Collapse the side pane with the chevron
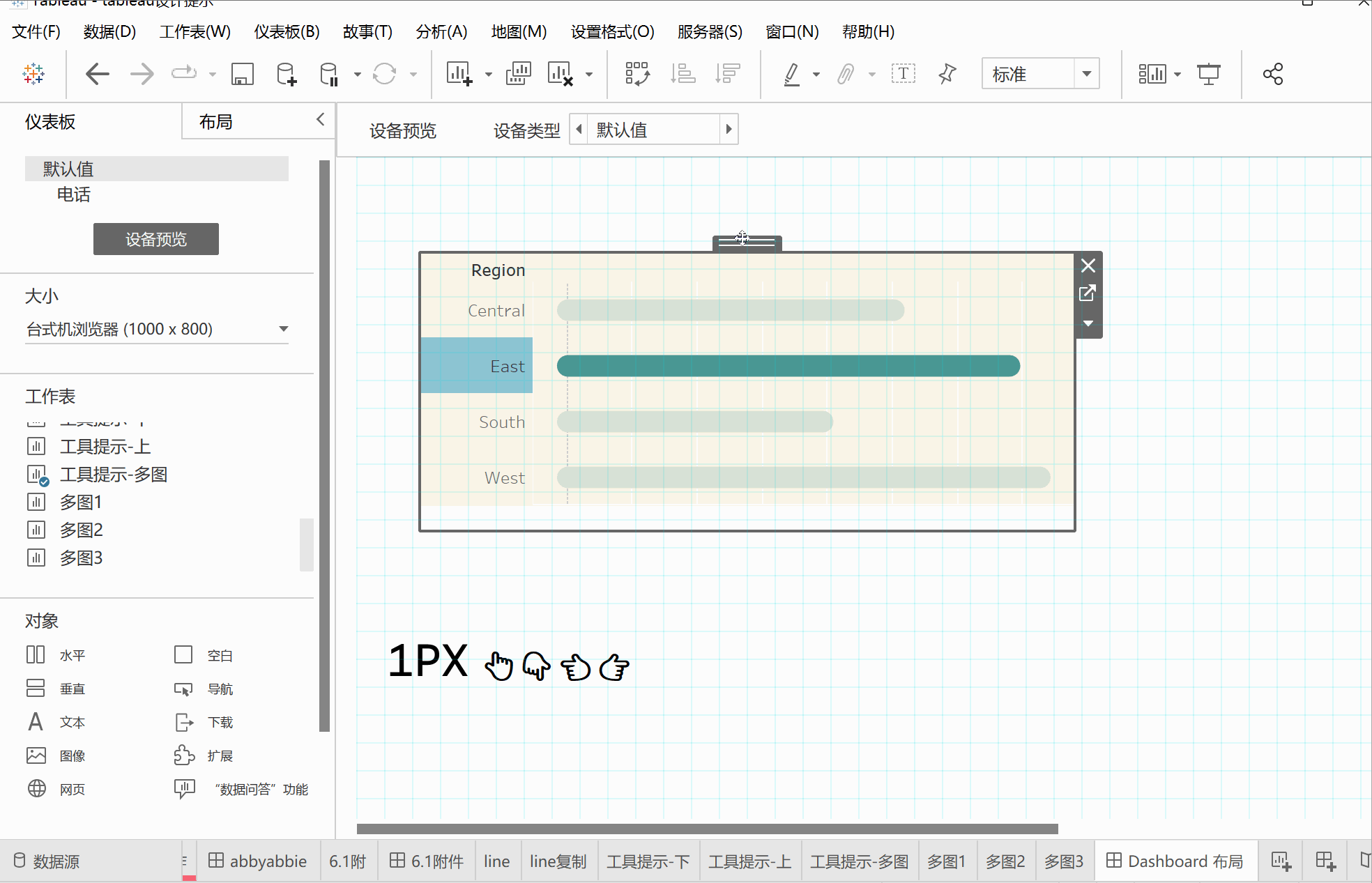The width and height of the screenshot is (1372, 883). (320, 119)
